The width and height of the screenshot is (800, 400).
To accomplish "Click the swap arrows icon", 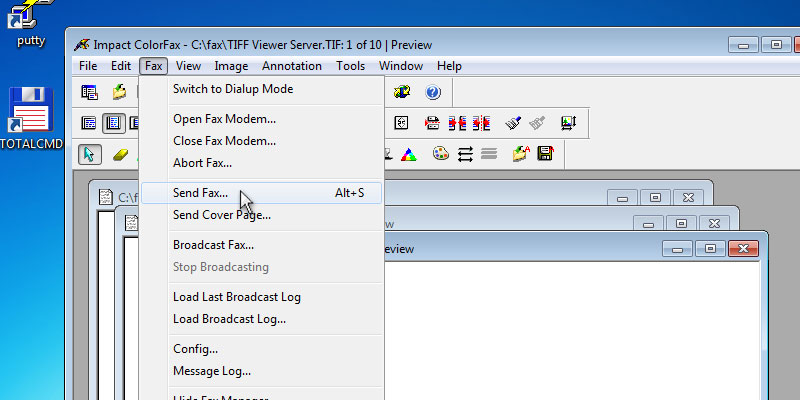I will [465, 154].
